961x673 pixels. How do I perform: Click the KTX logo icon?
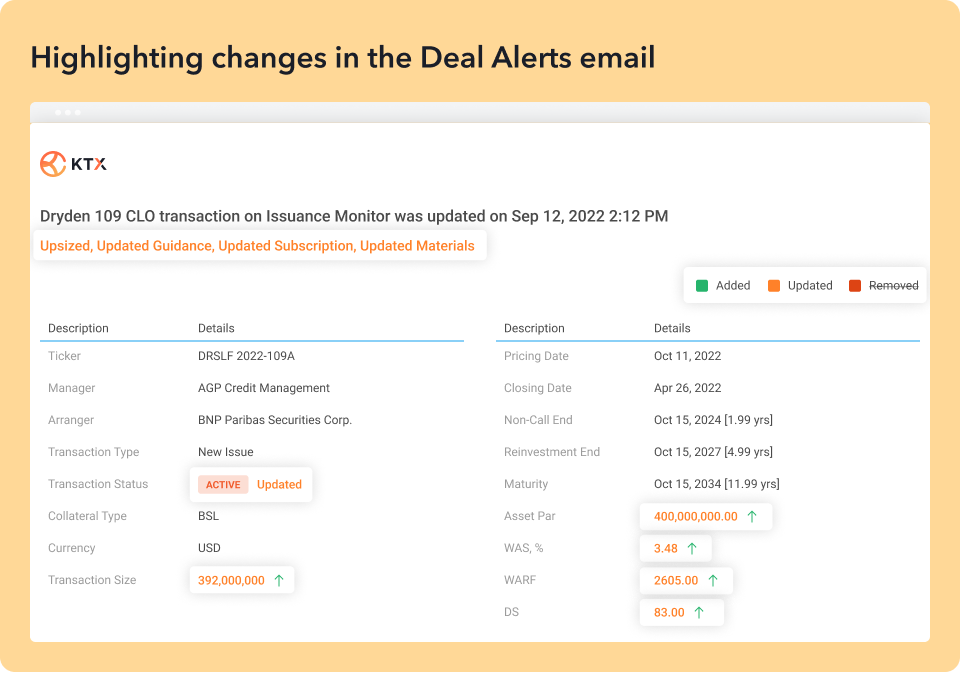(53, 164)
